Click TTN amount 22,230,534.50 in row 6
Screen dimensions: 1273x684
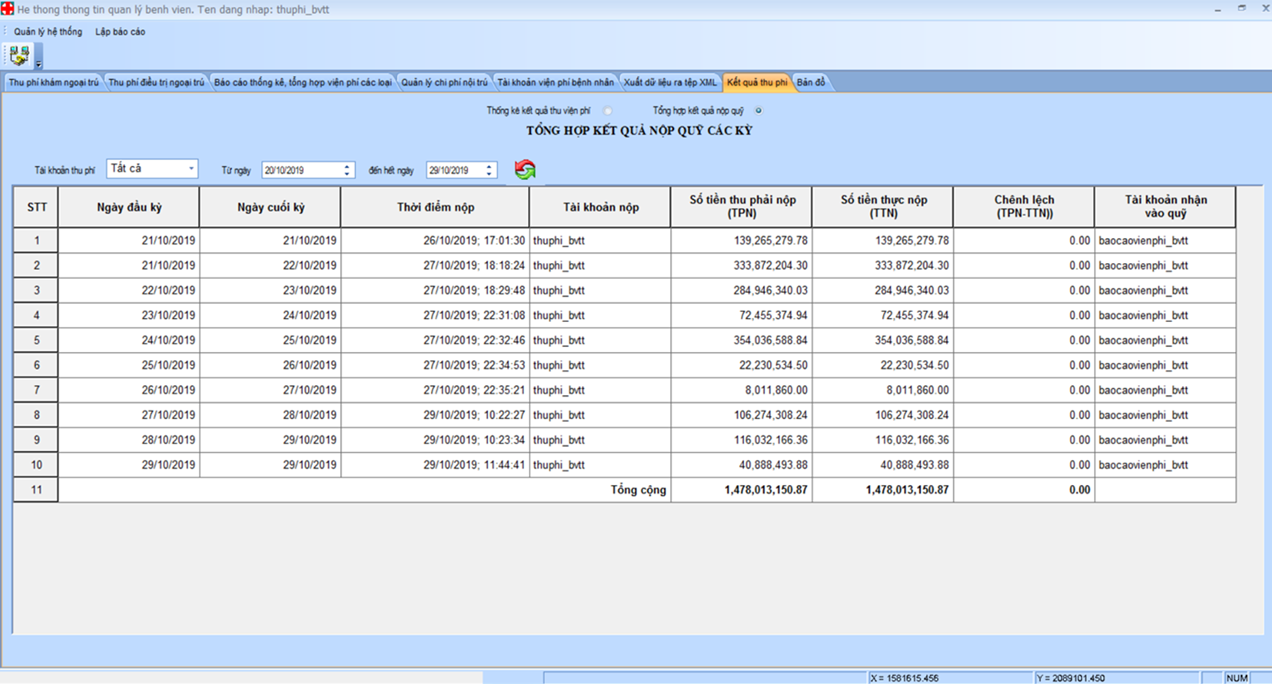tap(915, 366)
